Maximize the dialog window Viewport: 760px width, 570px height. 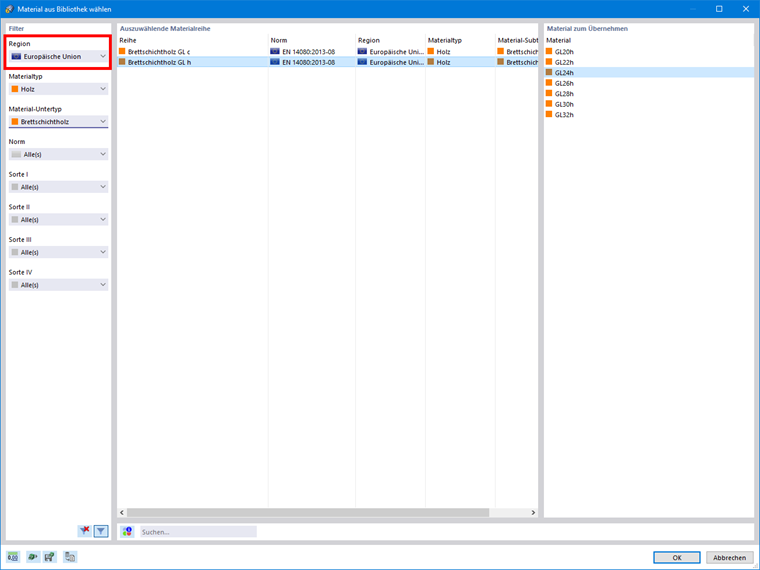(719, 9)
